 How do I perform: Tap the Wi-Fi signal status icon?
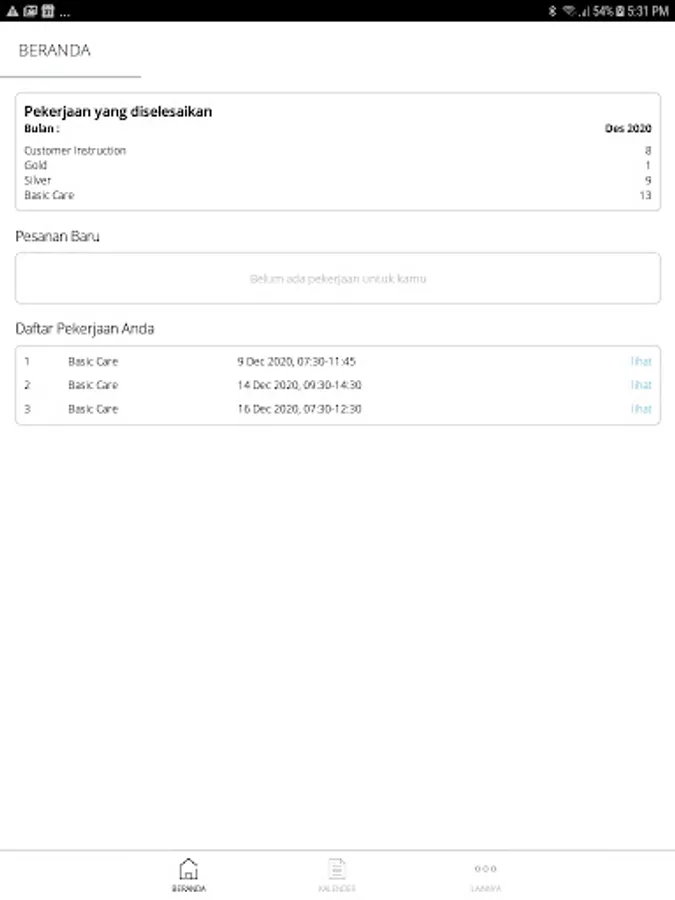568,11
